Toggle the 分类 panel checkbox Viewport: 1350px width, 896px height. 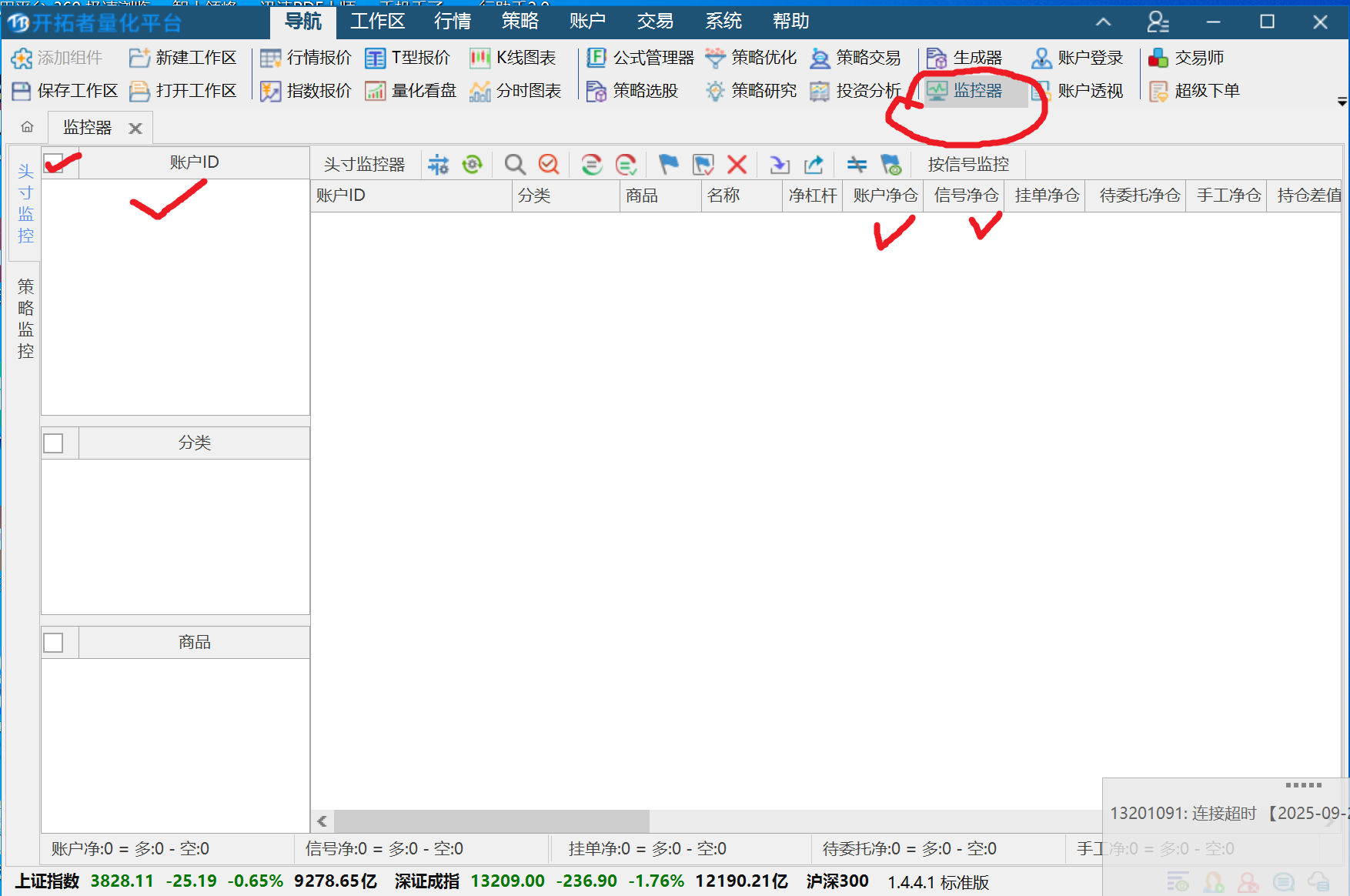point(54,443)
